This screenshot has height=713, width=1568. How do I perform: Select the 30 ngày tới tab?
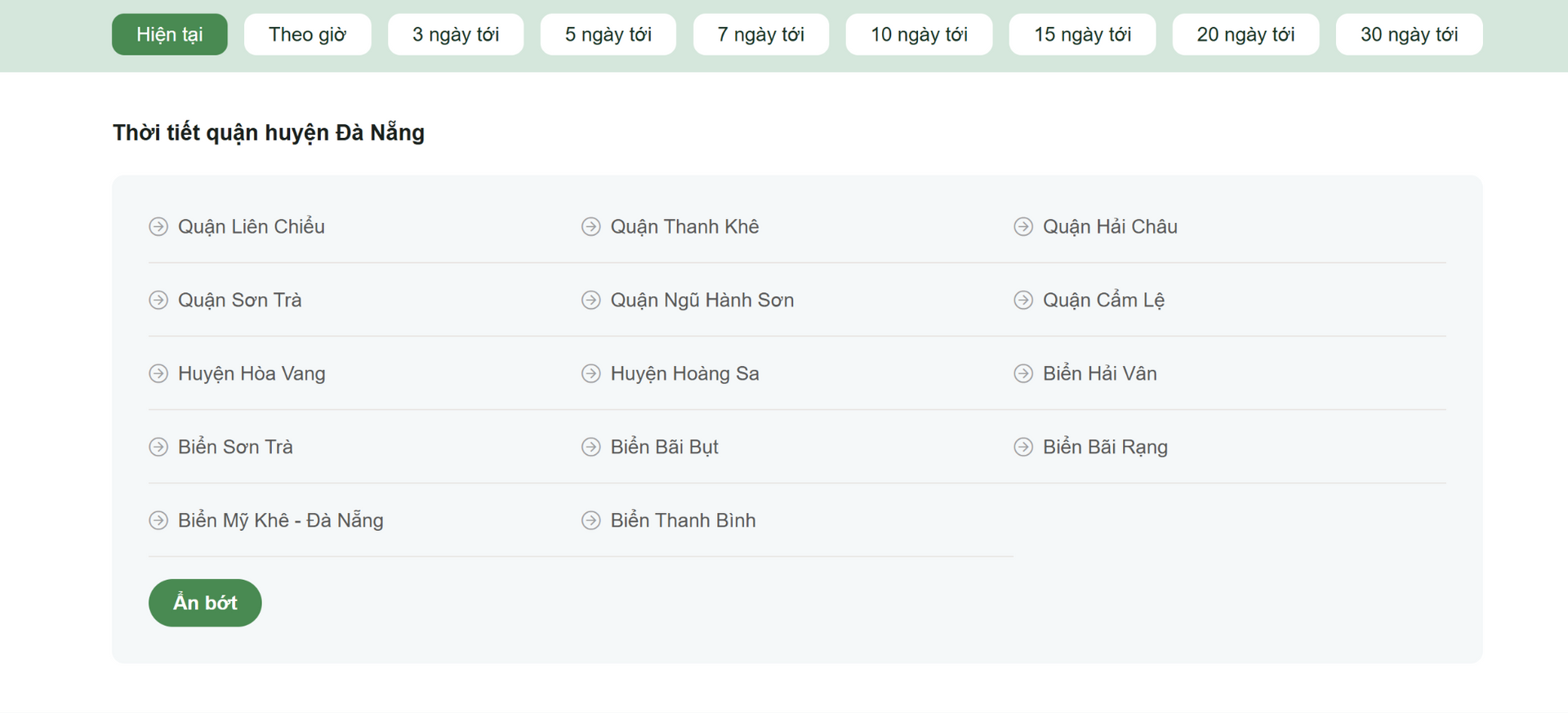point(1409,34)
